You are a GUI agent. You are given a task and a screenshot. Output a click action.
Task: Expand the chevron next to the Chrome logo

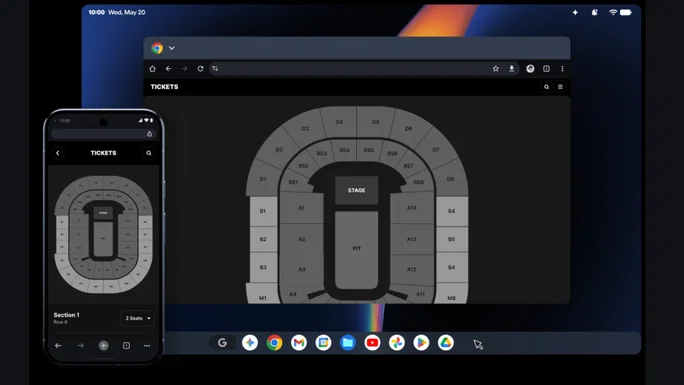click(x=172, y=48)
